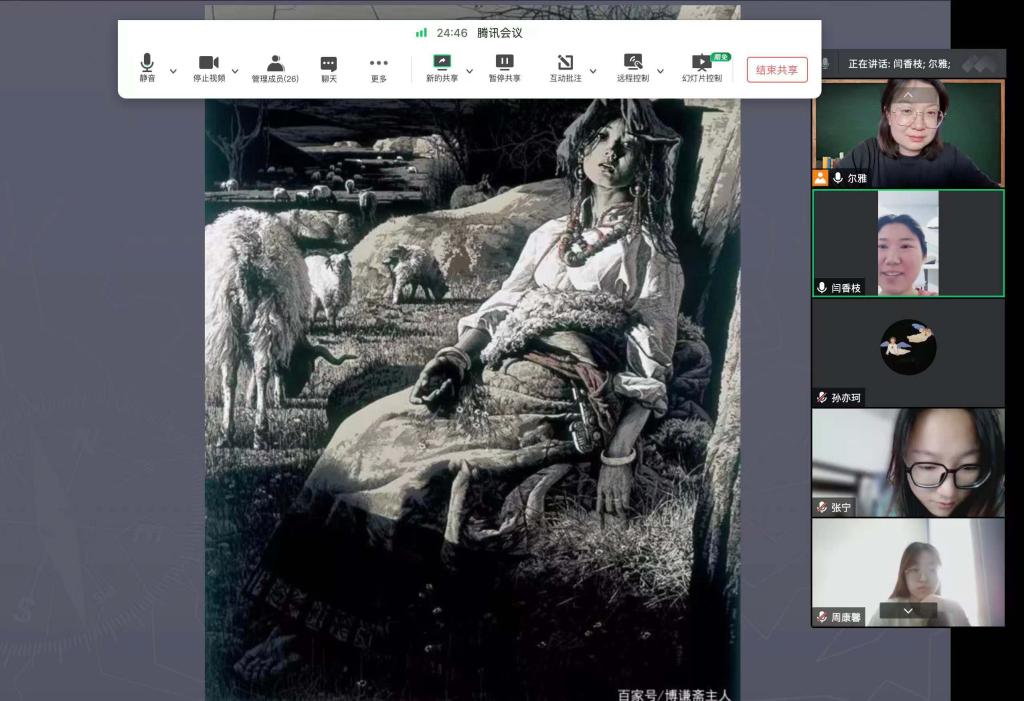Stop the video camera (停止视频)

[209, 68]
